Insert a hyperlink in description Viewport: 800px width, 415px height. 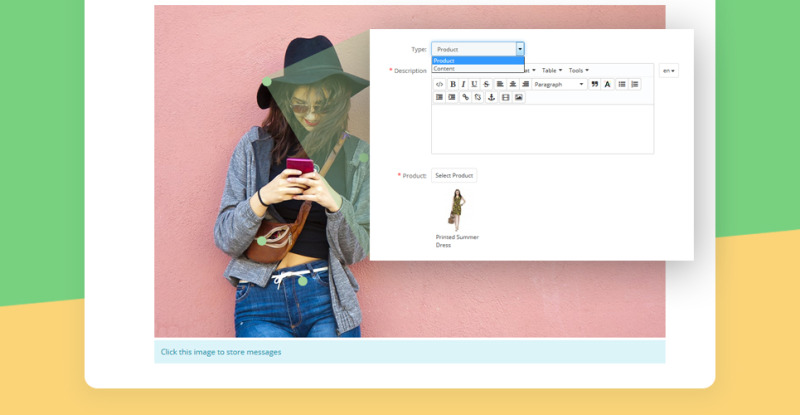tap(465, 97)
